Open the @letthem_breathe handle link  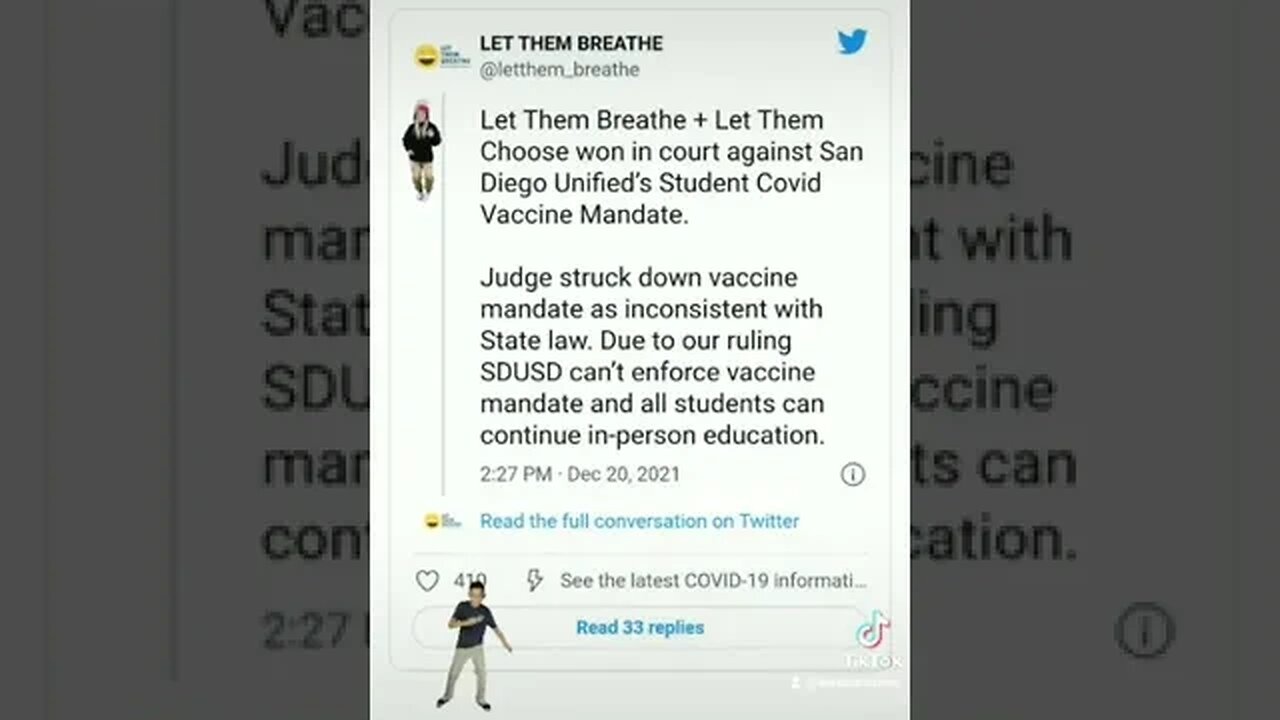tap(559, 70)
